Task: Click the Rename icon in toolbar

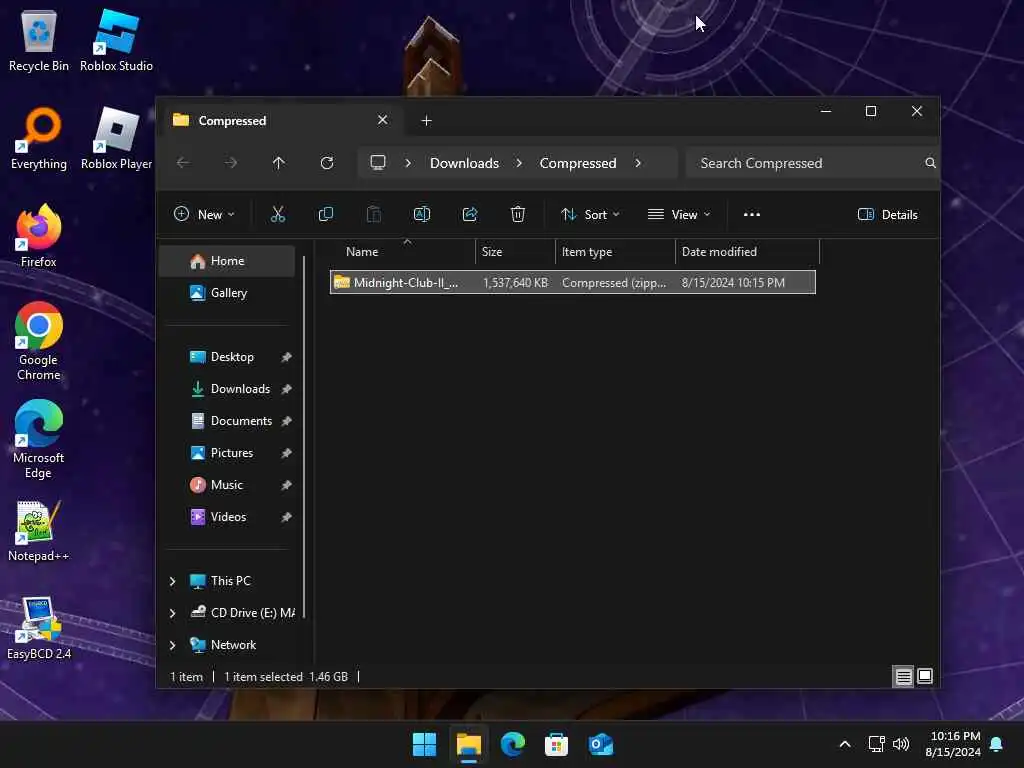Action: click(x=422, y=214)
